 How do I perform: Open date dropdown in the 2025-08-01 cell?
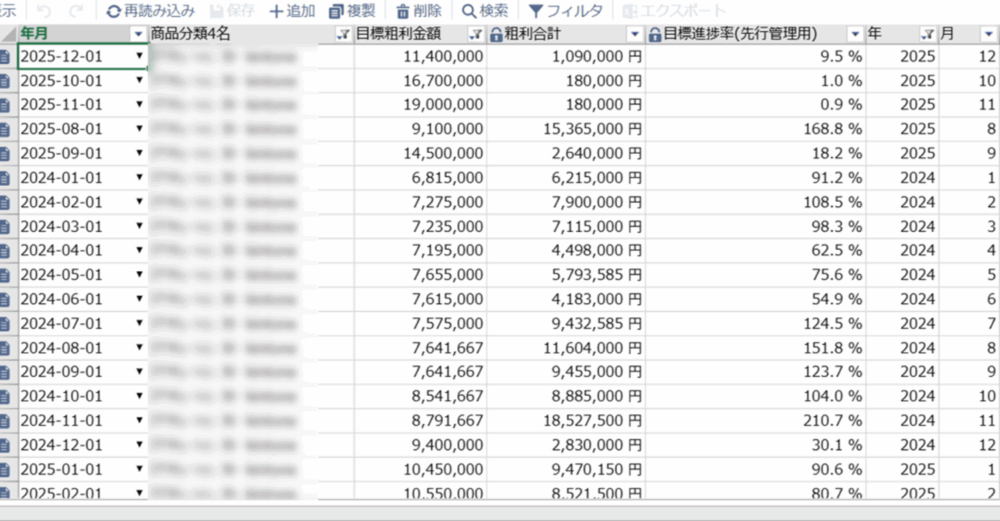(x=139, y=129)
